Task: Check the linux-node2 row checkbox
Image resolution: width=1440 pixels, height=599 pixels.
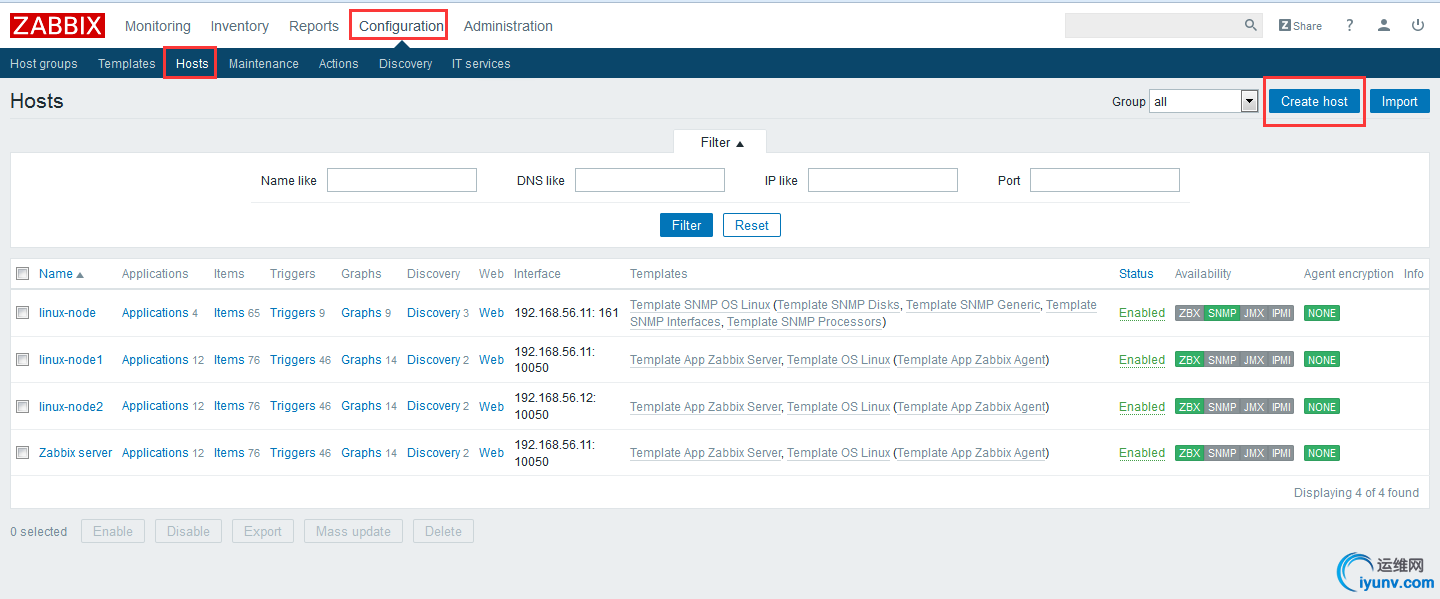Action: (23, 406)
